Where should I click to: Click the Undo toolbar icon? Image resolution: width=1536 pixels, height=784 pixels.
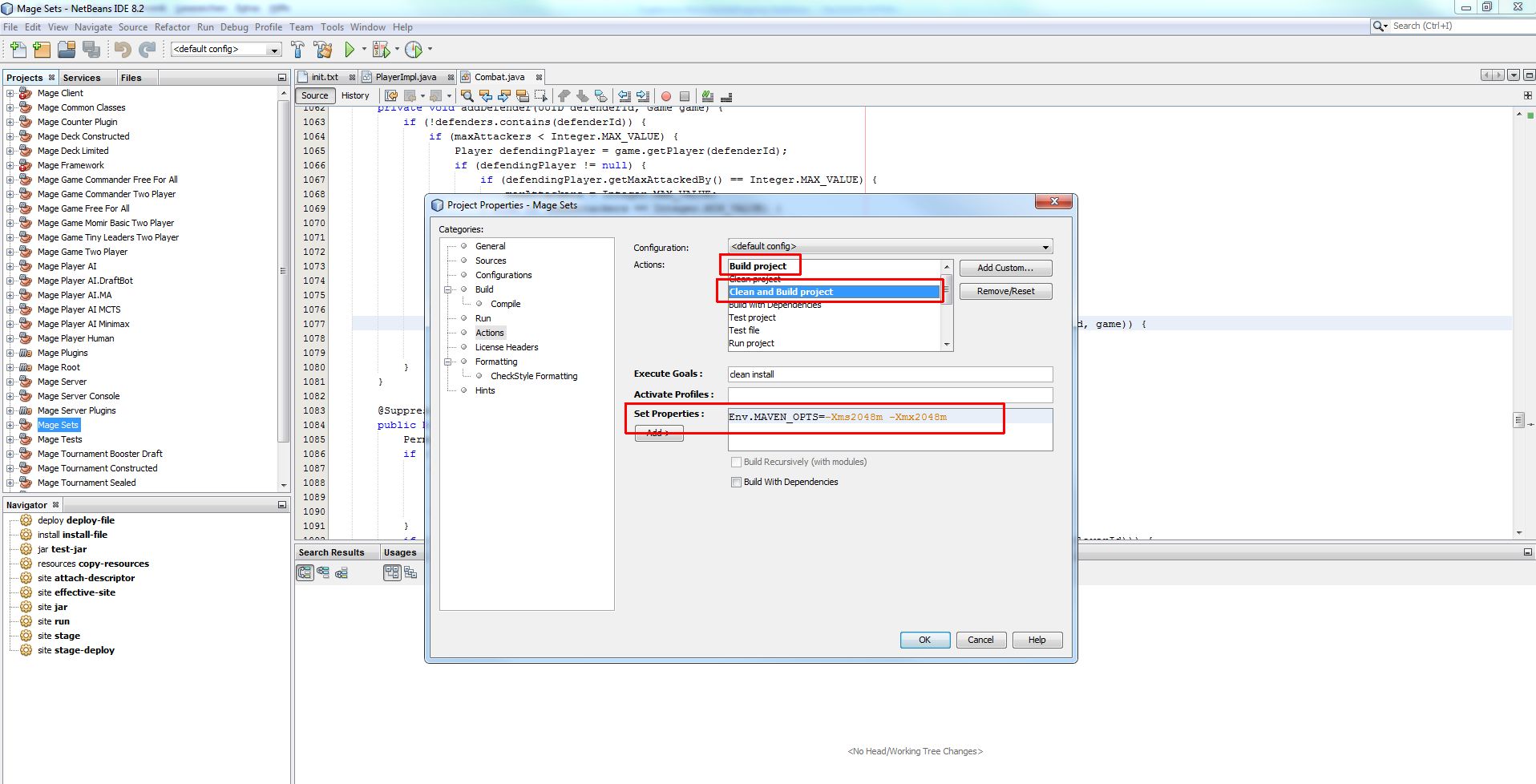[123, 50]
